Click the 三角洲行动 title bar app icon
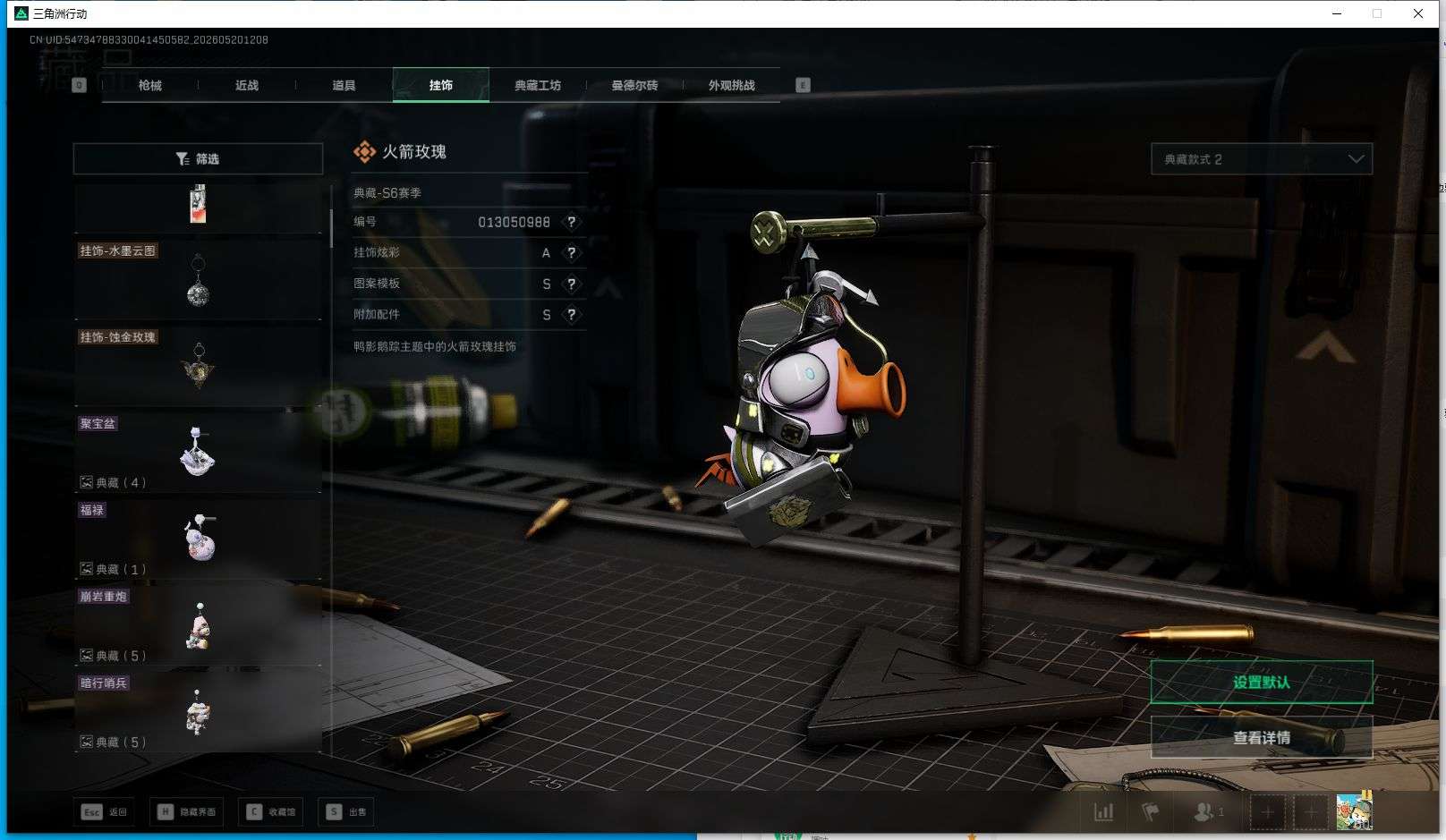The height and width of the screenshot is (840, 1446). click(21, 13)
